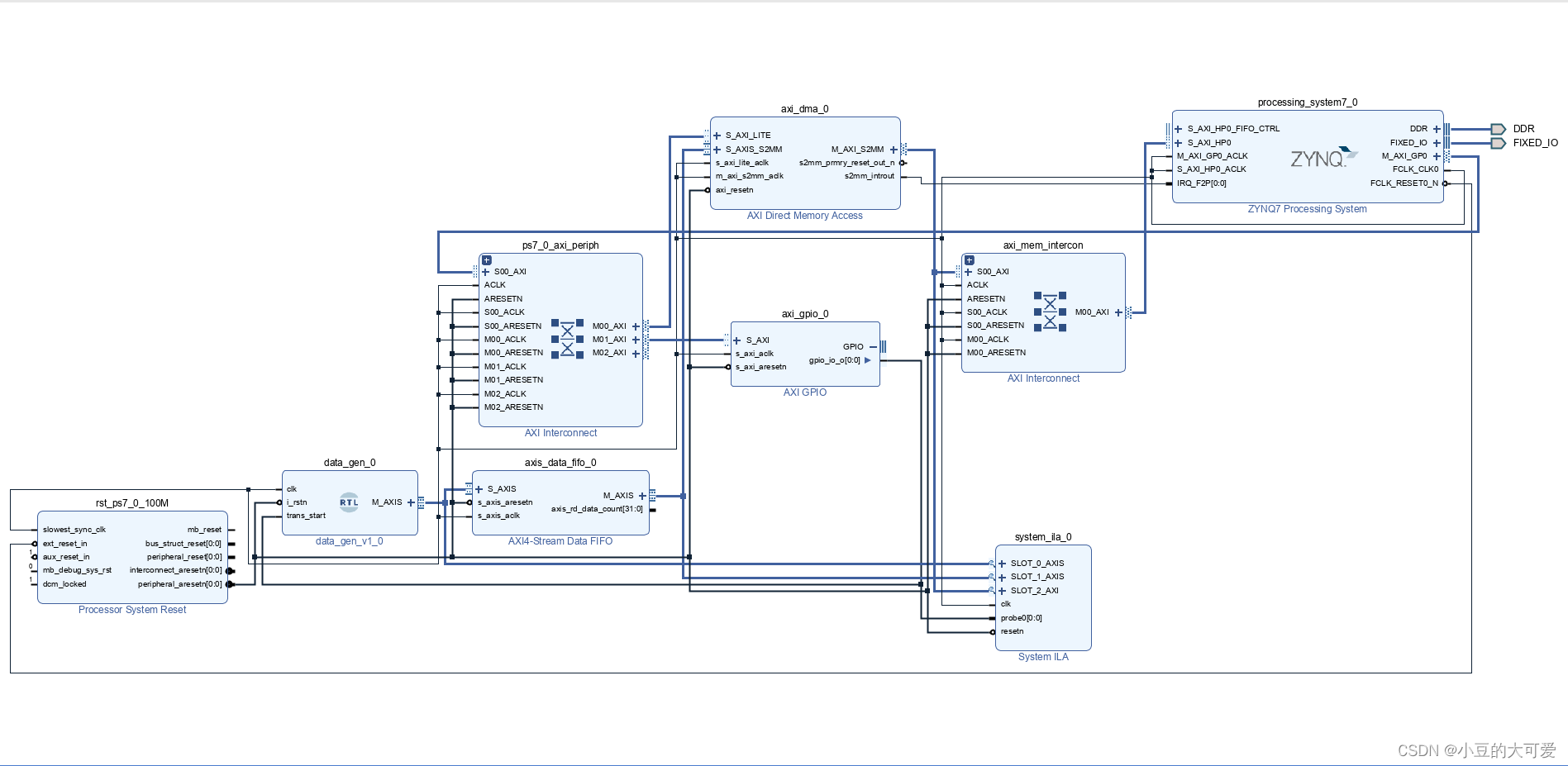Select the DDR external port symbol
Viewport: 1568px width, 766px height.
point(1498,129)
